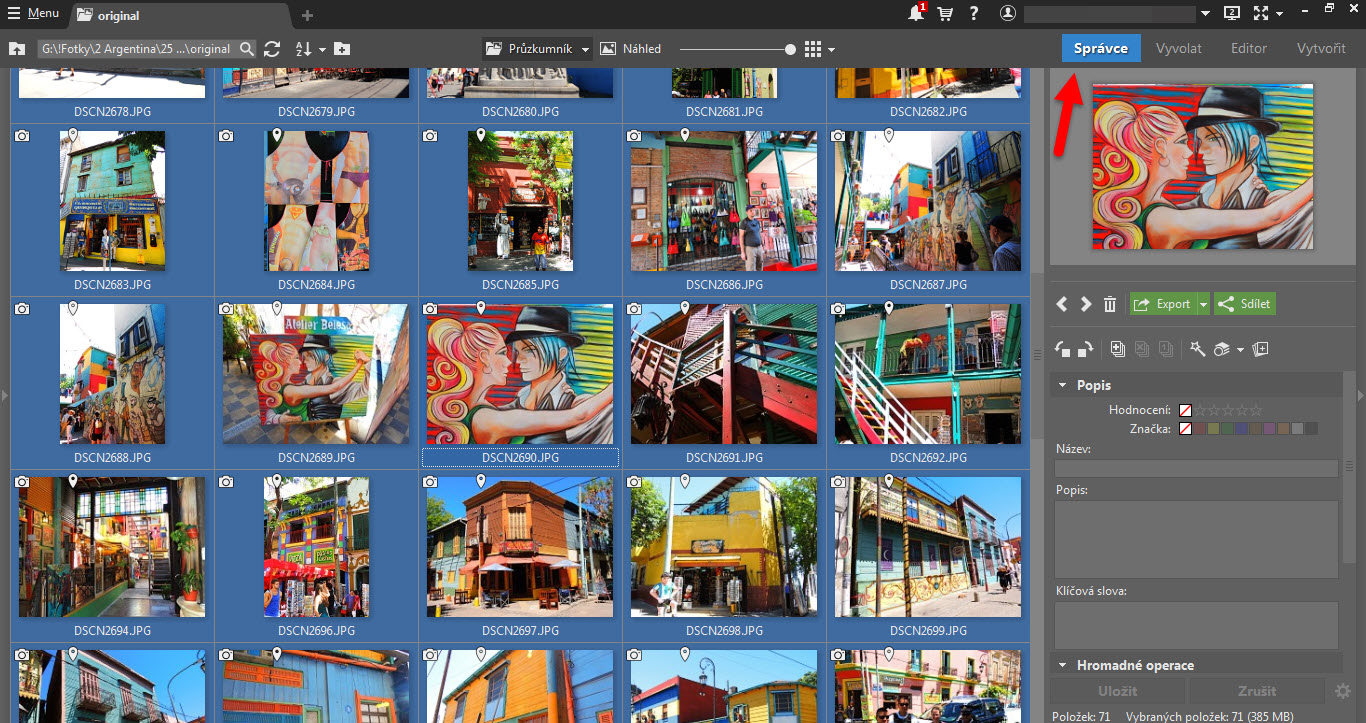The width and height of the screenshot is (1366, 723).
Task: Click the Klíčová slova keywords field
Action: click(x=1197, y=625)
